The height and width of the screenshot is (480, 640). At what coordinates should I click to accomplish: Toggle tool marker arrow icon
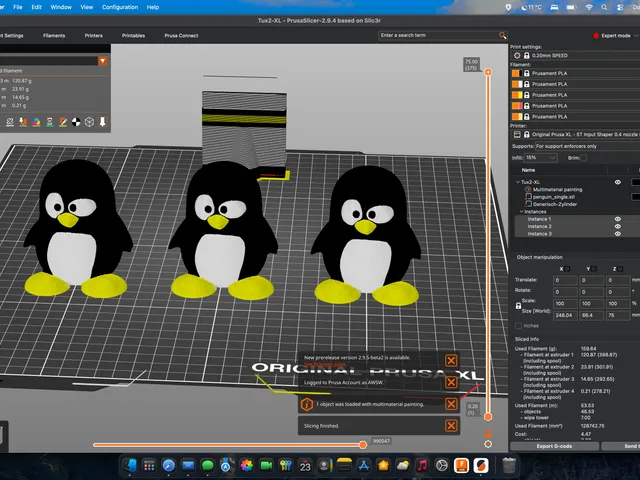(102, 122)
